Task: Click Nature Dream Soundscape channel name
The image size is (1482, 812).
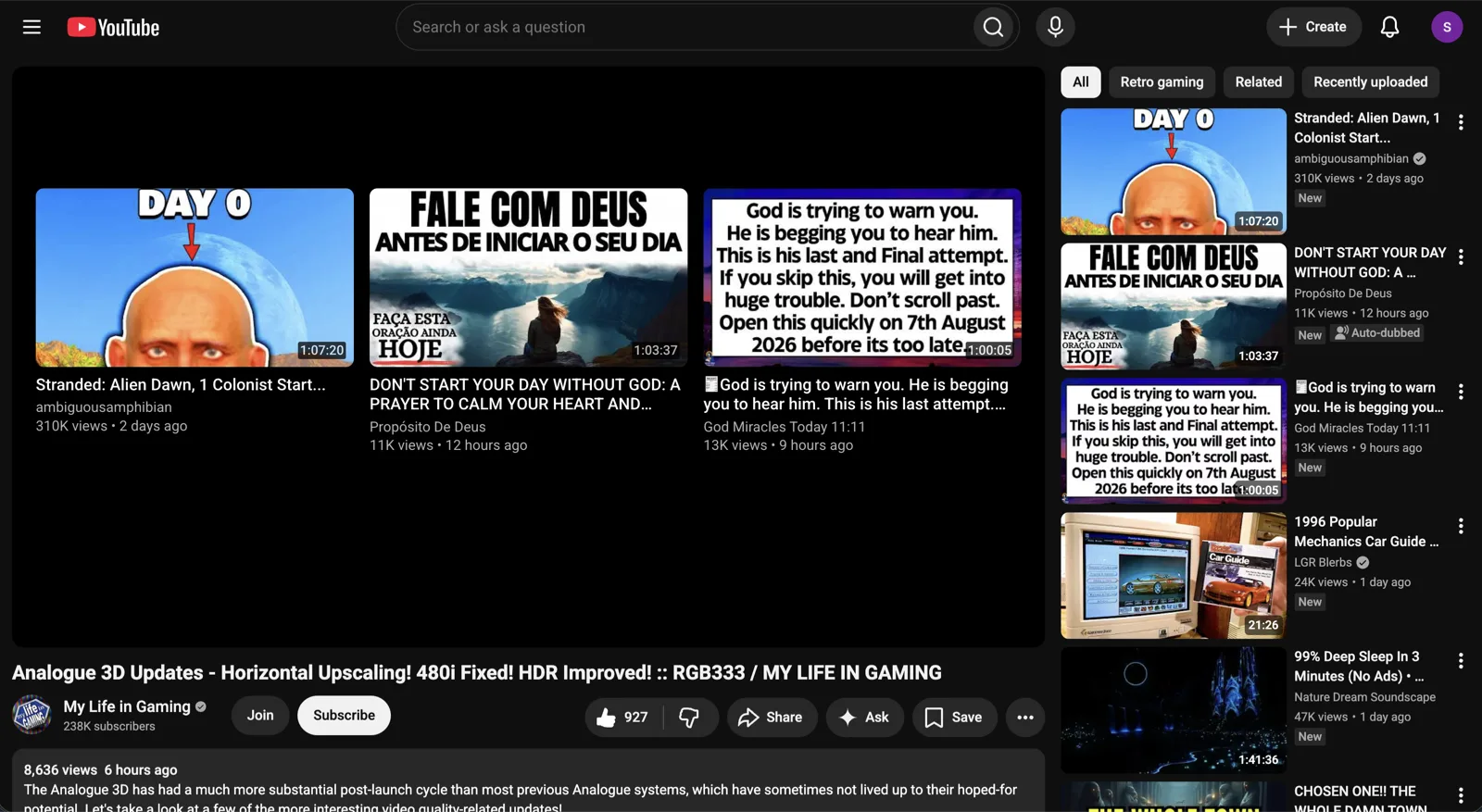Action: pos(1364,697)
